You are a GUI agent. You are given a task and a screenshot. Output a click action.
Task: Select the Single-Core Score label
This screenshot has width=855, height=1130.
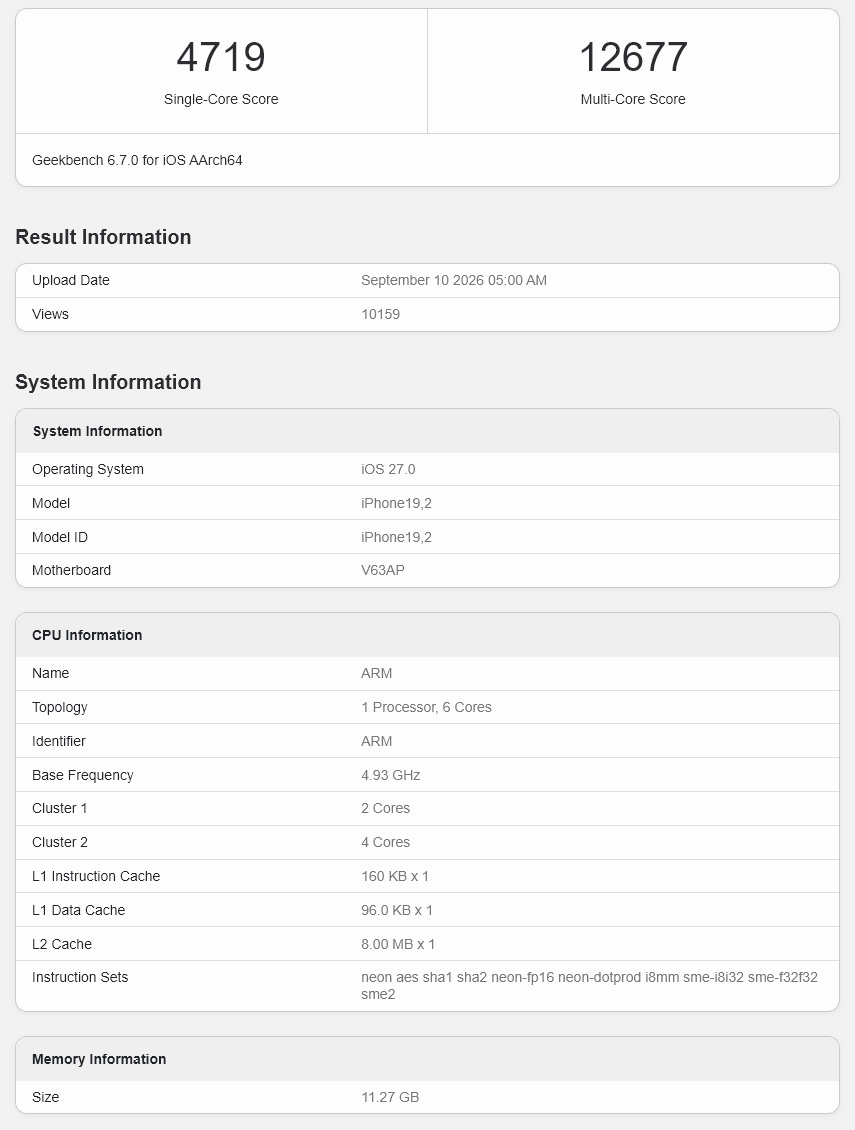[x=221, y=99]
